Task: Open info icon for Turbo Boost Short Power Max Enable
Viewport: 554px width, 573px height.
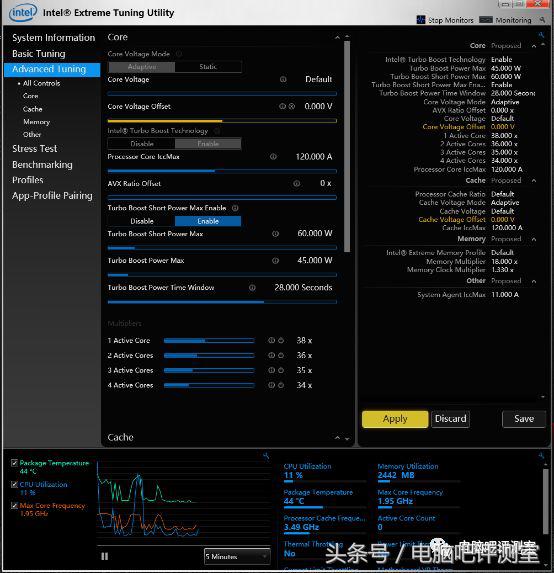Action: [235, 208]
